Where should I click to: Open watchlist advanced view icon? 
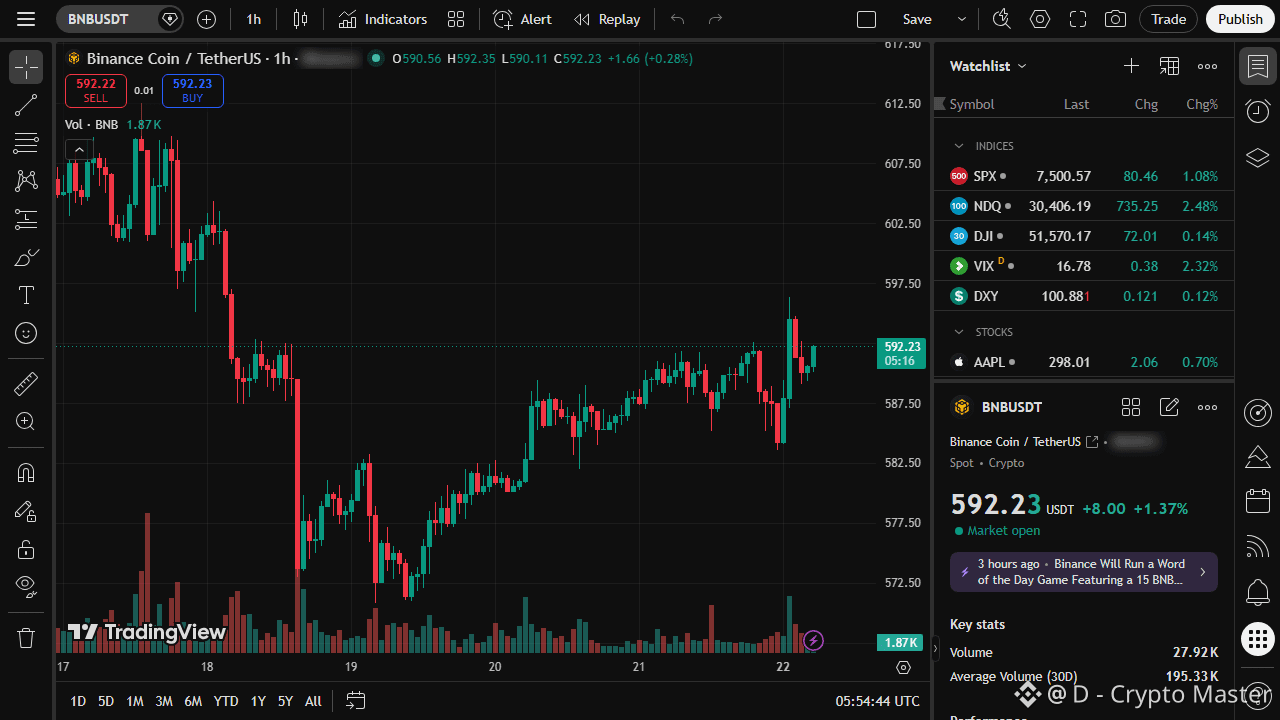click(1169, 66)
